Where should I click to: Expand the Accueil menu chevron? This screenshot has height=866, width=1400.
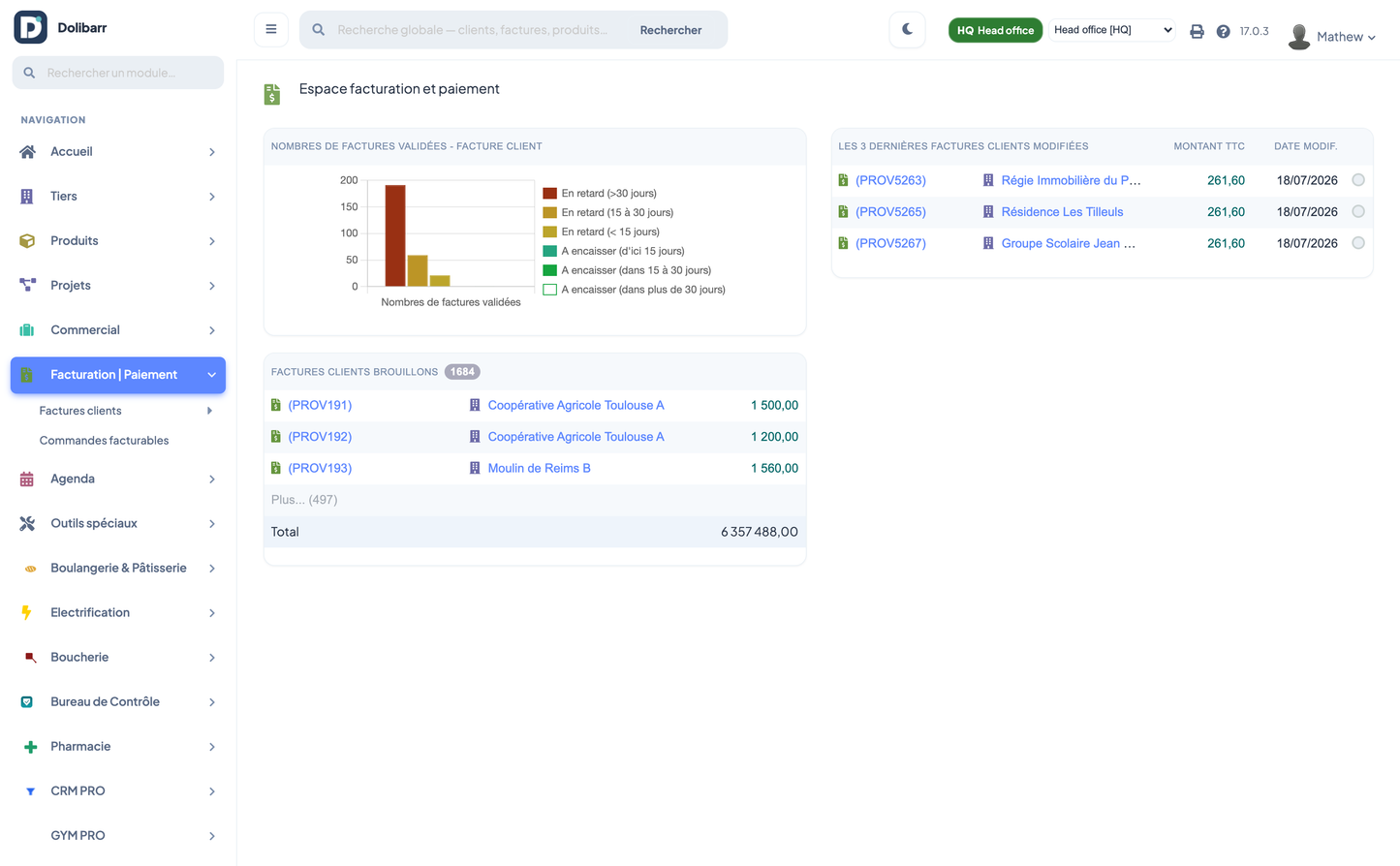click(211, 152)
